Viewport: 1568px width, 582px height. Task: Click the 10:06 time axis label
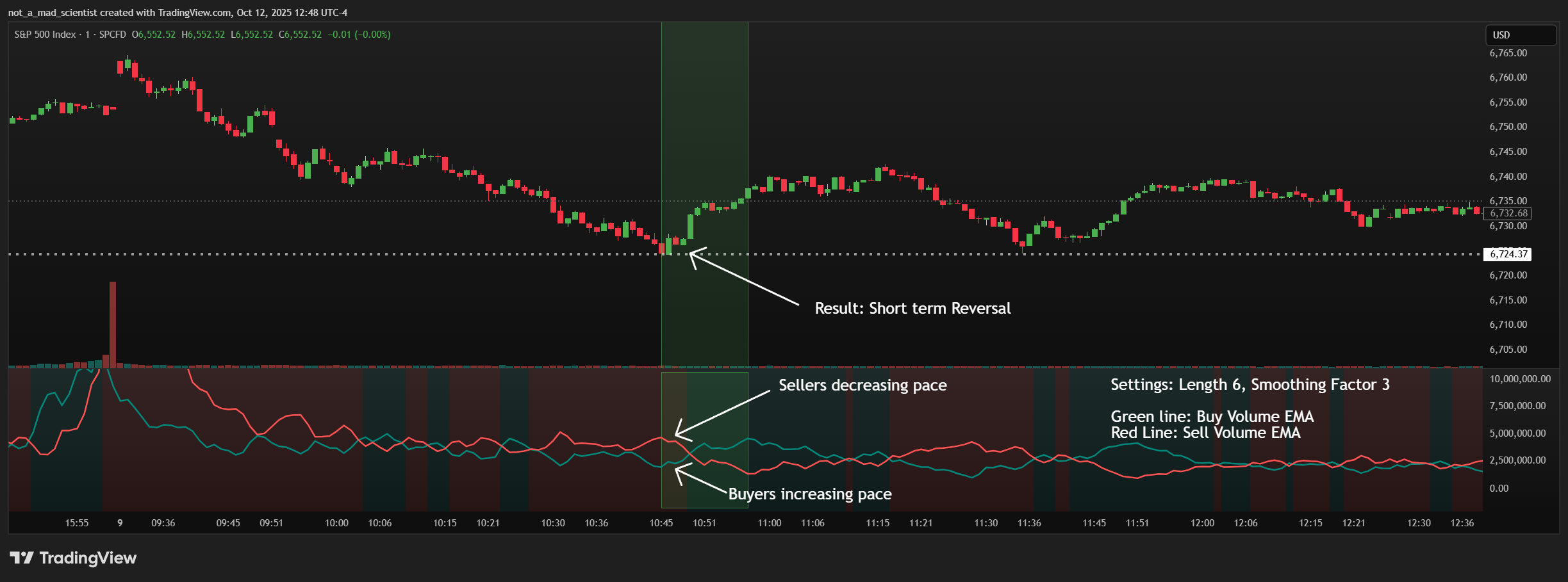pyautogui.click(x=380, y=523)
